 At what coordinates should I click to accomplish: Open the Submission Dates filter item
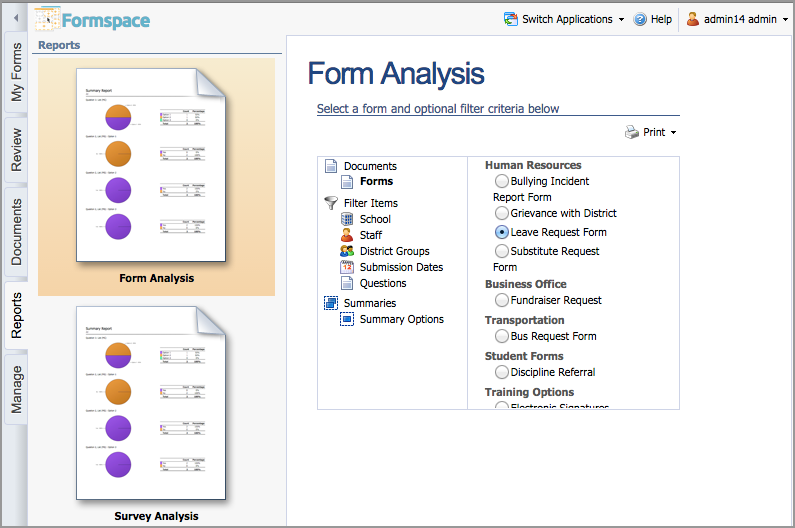click(x=402, y=267)
